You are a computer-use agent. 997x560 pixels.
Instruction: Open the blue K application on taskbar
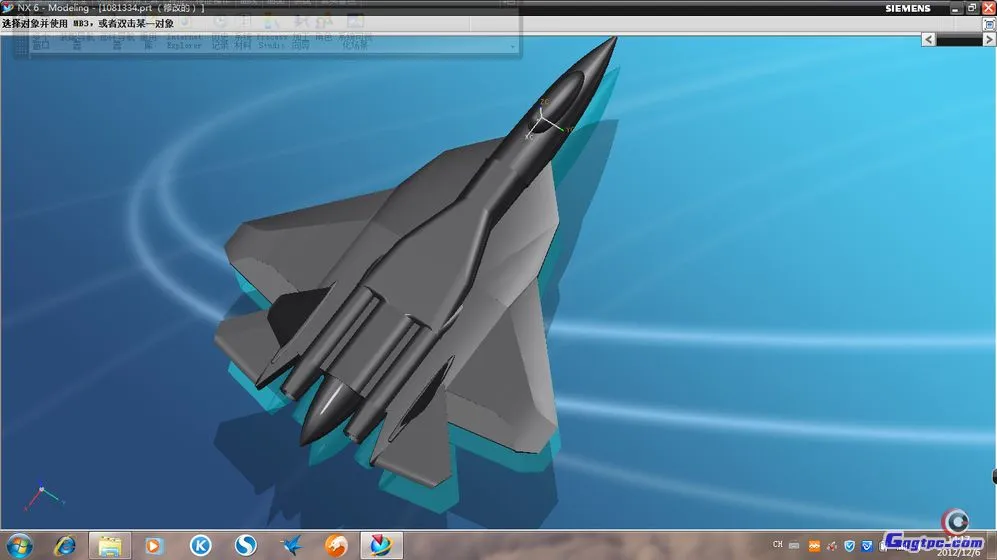tap(200, 545)
